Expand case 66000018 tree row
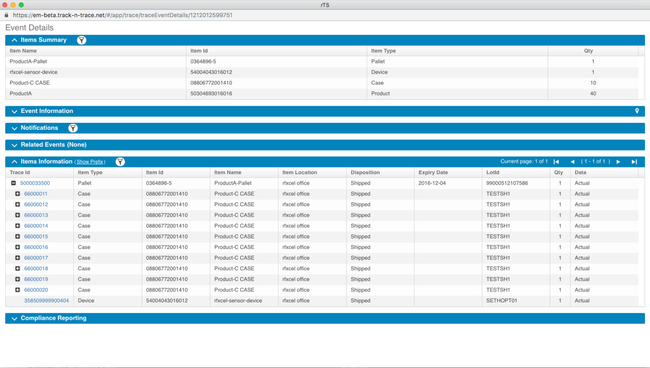650x368 pixels. (x=17, y=269)
